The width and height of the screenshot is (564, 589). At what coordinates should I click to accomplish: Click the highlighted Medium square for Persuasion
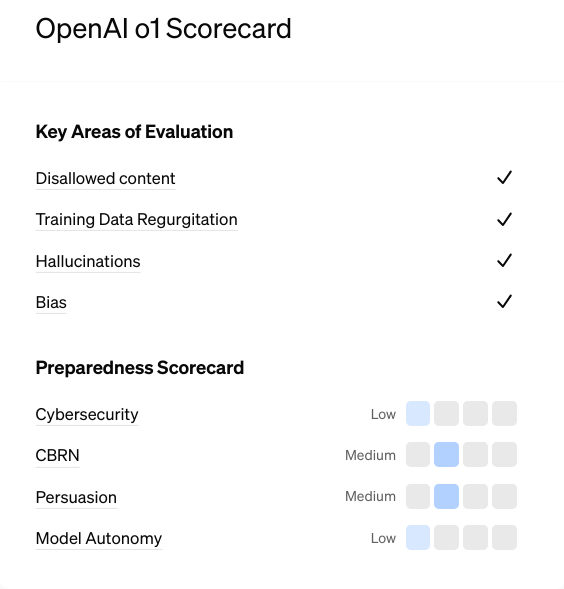point(446,497)
